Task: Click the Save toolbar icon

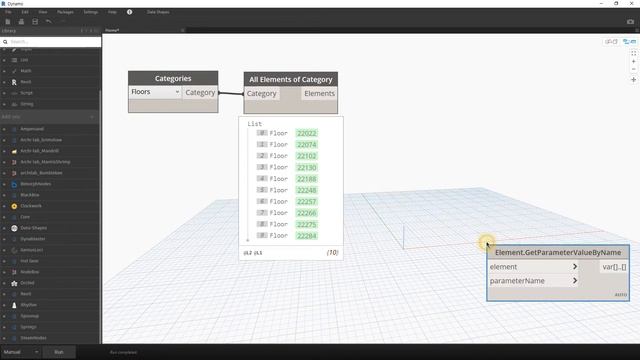Action: [x=35, y=22]
